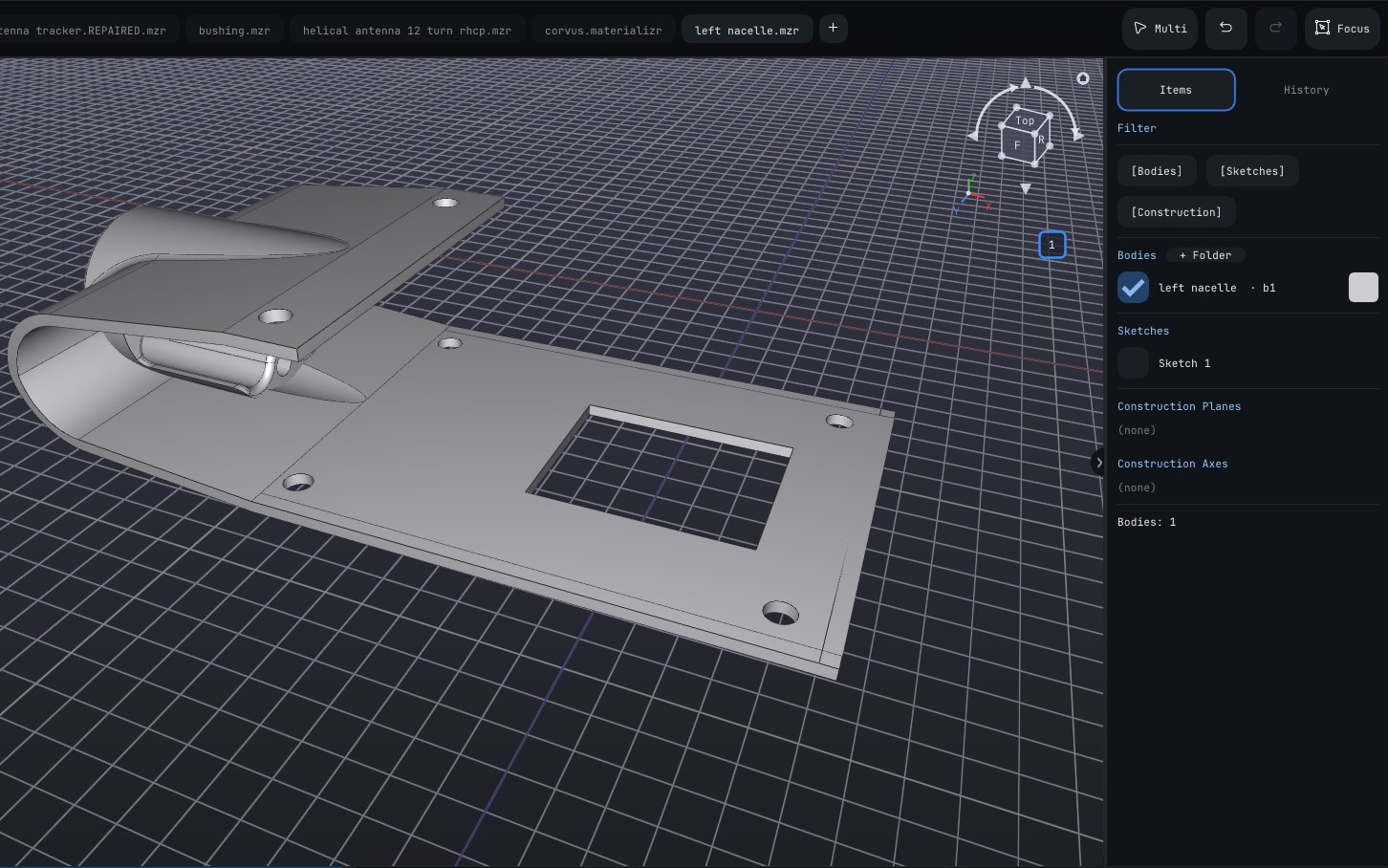Activate the Multi select cursor tool
The height and width of the screenshot is (868, 1388).
click(1160, 29)
